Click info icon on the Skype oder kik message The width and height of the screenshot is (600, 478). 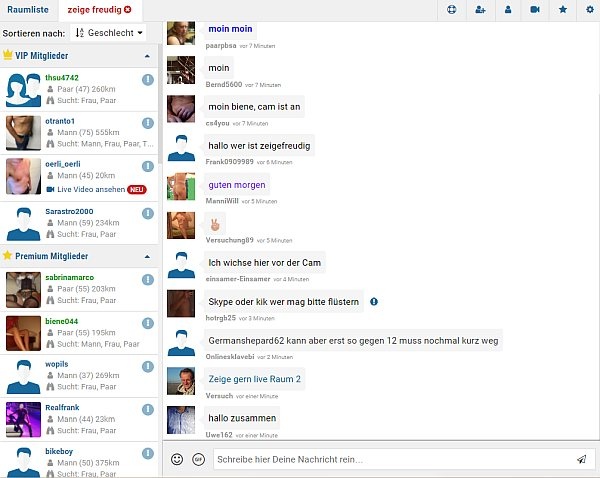[x=373, y=301]
